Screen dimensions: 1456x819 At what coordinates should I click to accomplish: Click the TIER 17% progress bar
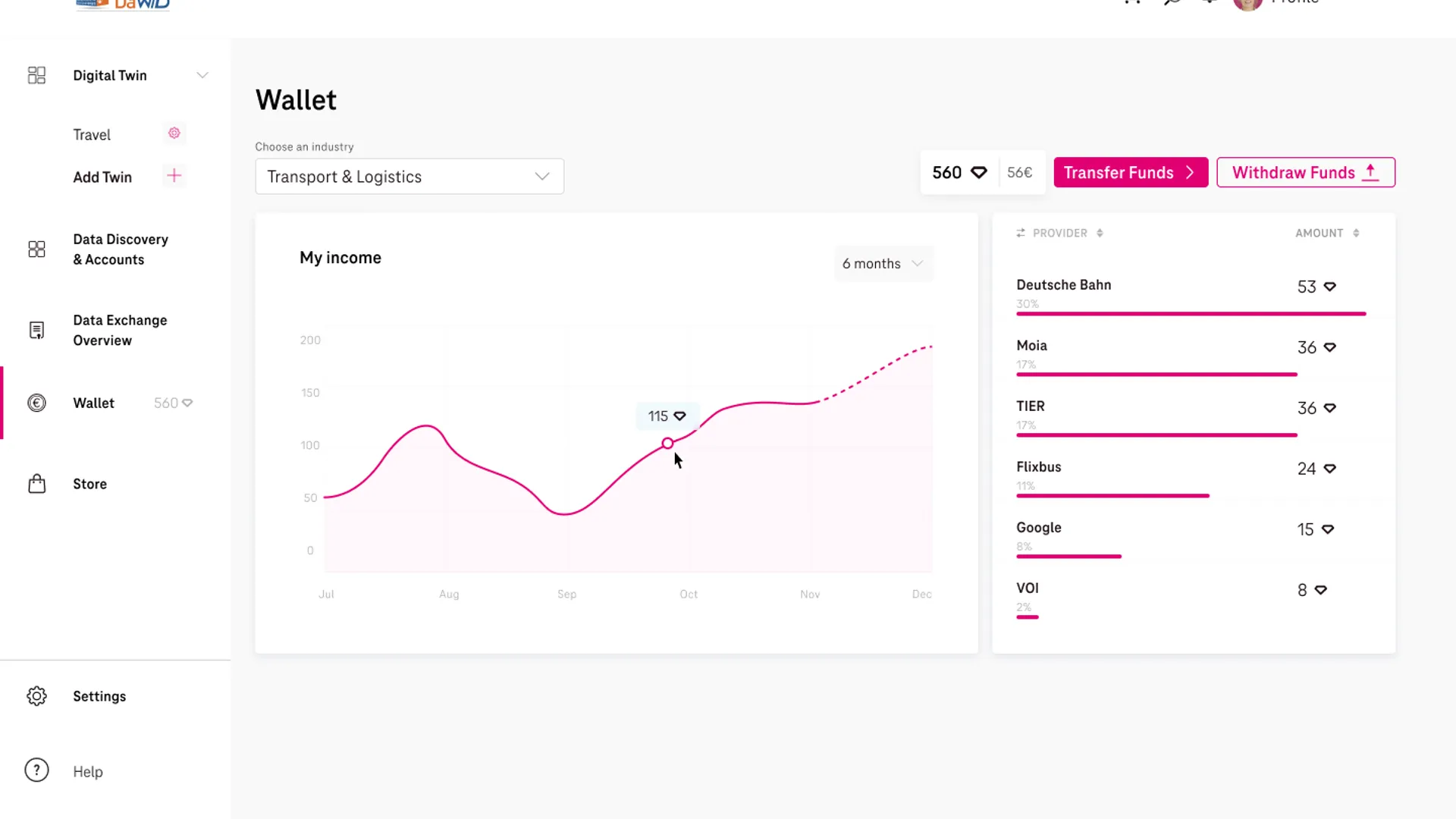(1157, 435)
